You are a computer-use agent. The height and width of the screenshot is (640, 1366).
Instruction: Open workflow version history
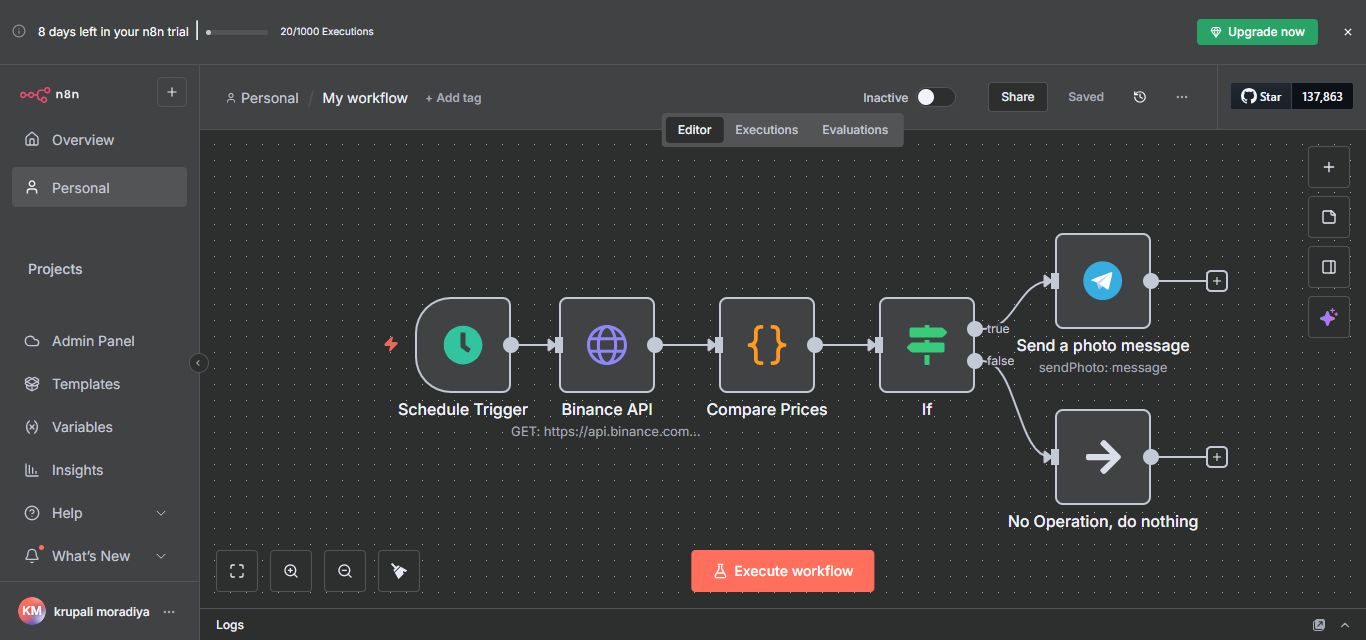click(x=1140, y=96)
